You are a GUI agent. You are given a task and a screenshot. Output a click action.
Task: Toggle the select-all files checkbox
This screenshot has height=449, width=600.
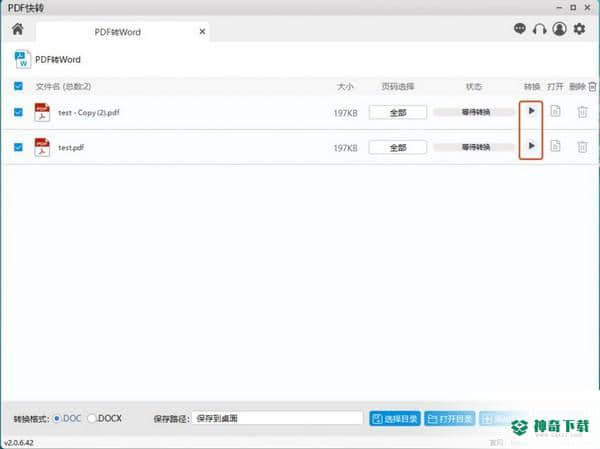[x=18, y=86]
